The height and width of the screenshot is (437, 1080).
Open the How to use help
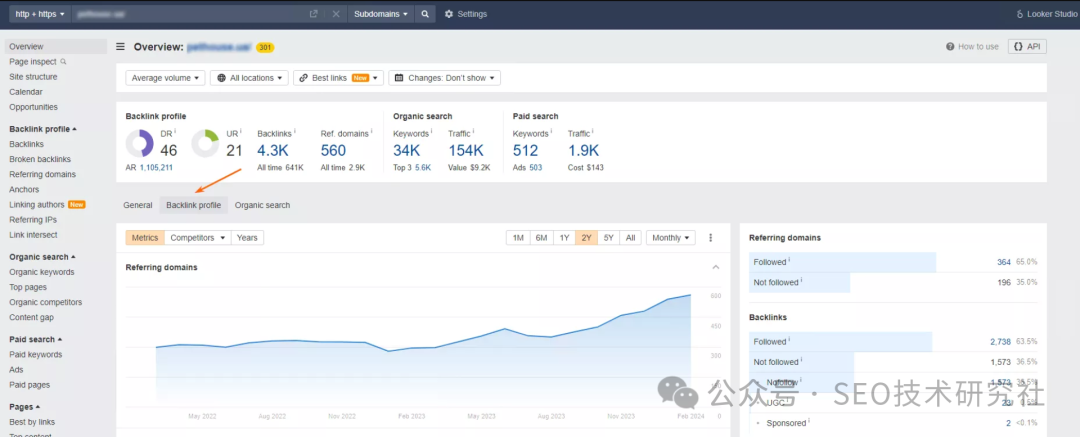coord(972,47)
